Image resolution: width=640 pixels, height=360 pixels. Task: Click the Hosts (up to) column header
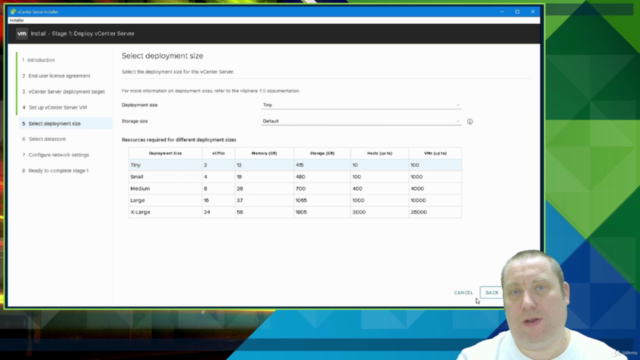click(380, 153)
